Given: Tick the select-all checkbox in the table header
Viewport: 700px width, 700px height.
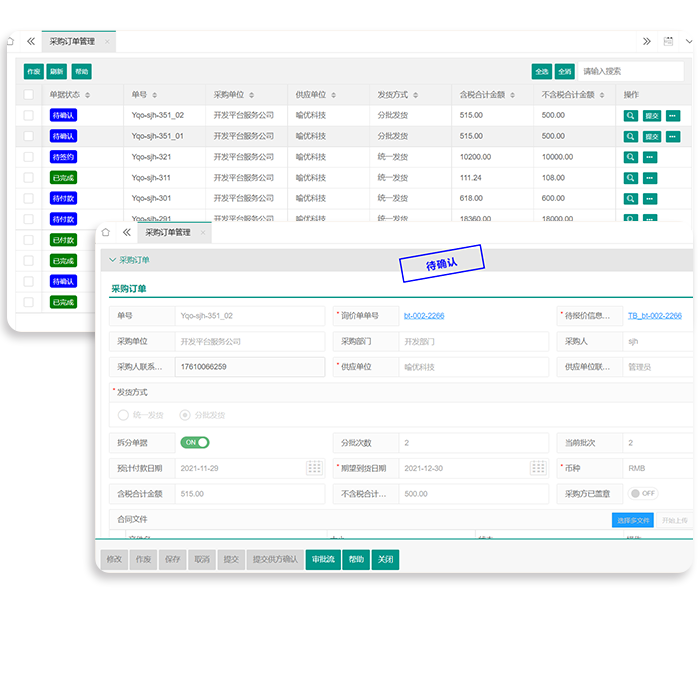Looking at the screenshot, I should [29, 94].
